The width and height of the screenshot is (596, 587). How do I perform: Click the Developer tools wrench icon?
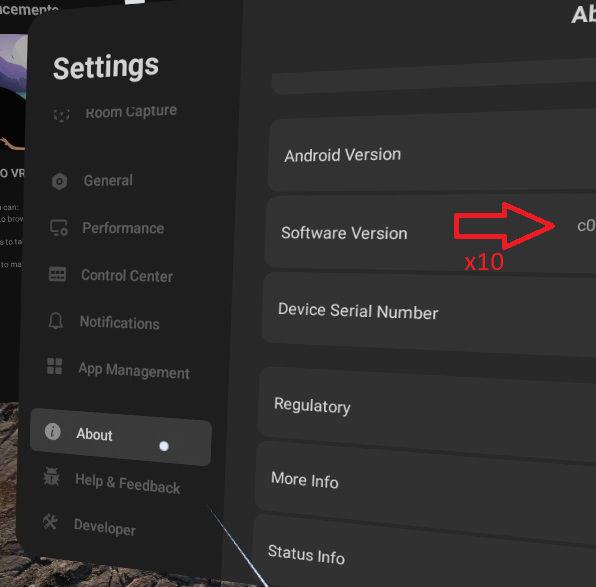tap(50, 522)
